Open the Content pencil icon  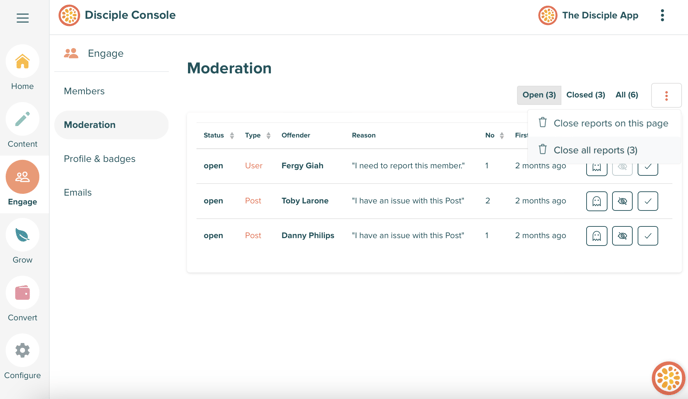[22, 119]
